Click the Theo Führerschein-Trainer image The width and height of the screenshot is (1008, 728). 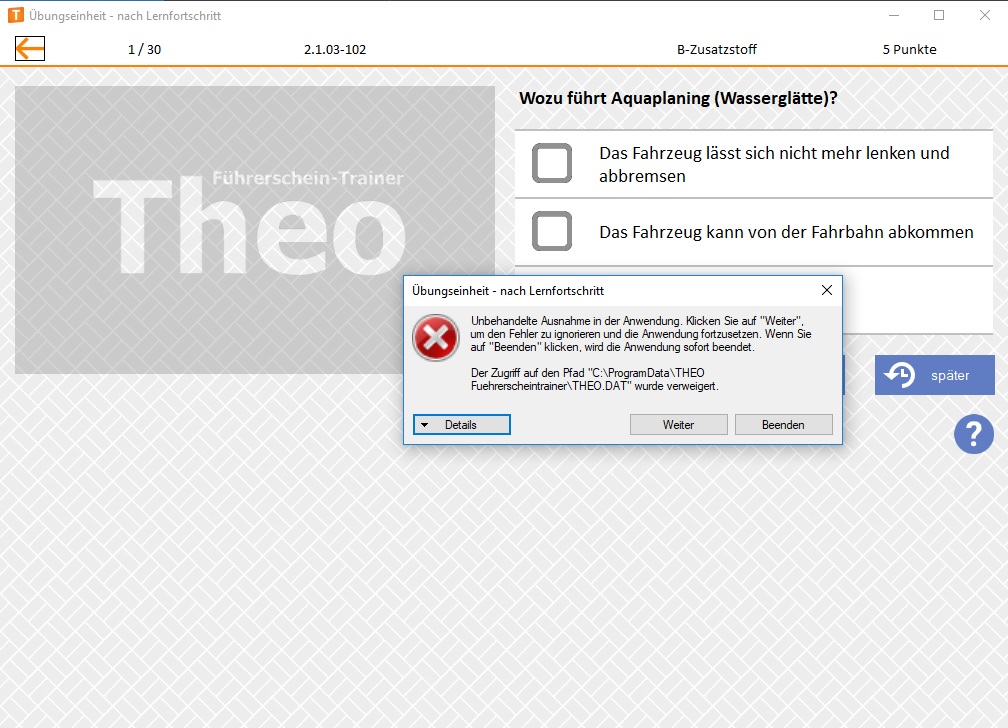pos(255,230)
